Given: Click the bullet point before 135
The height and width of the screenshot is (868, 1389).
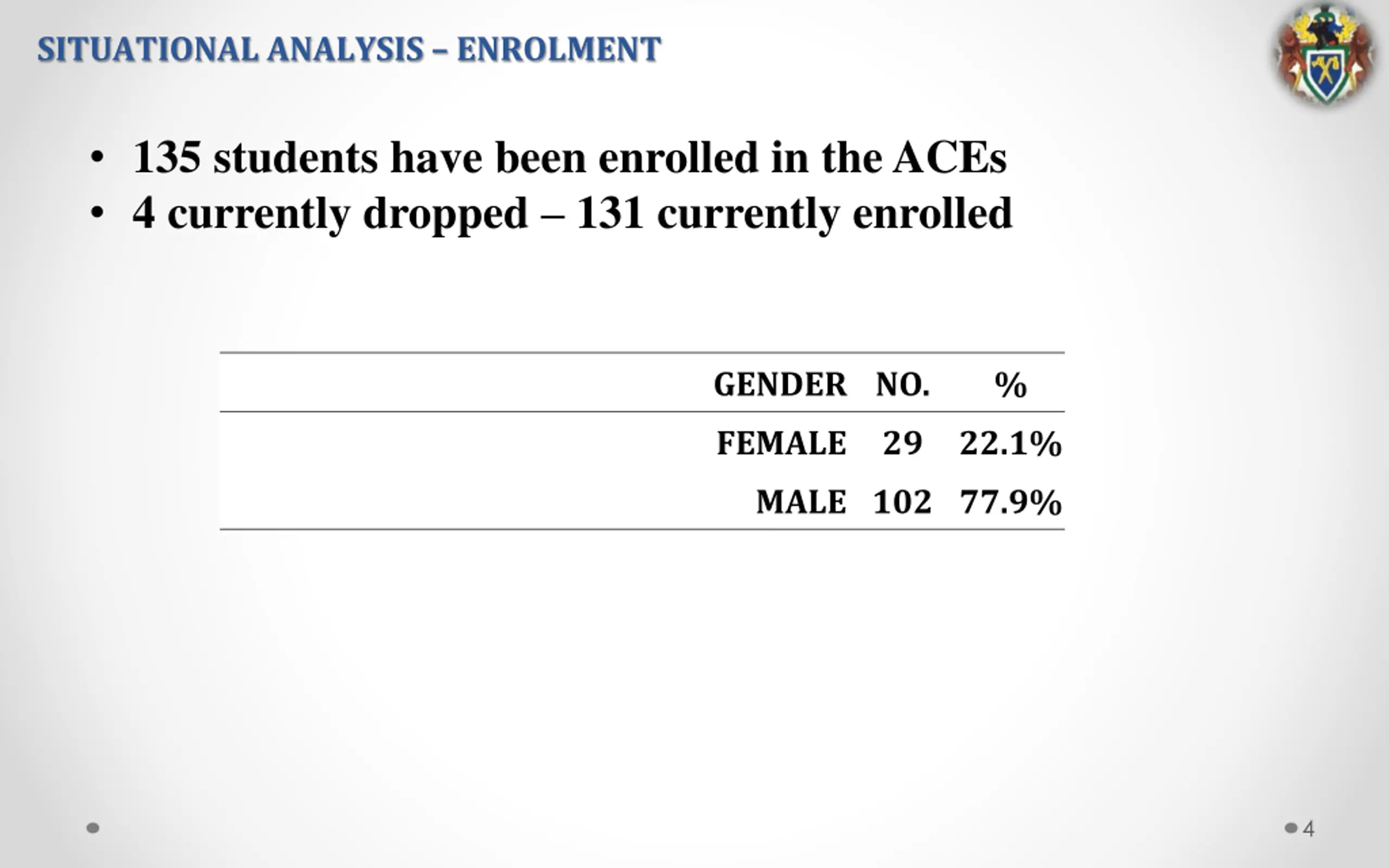Looking at the screenshot, I should (97, 157).
